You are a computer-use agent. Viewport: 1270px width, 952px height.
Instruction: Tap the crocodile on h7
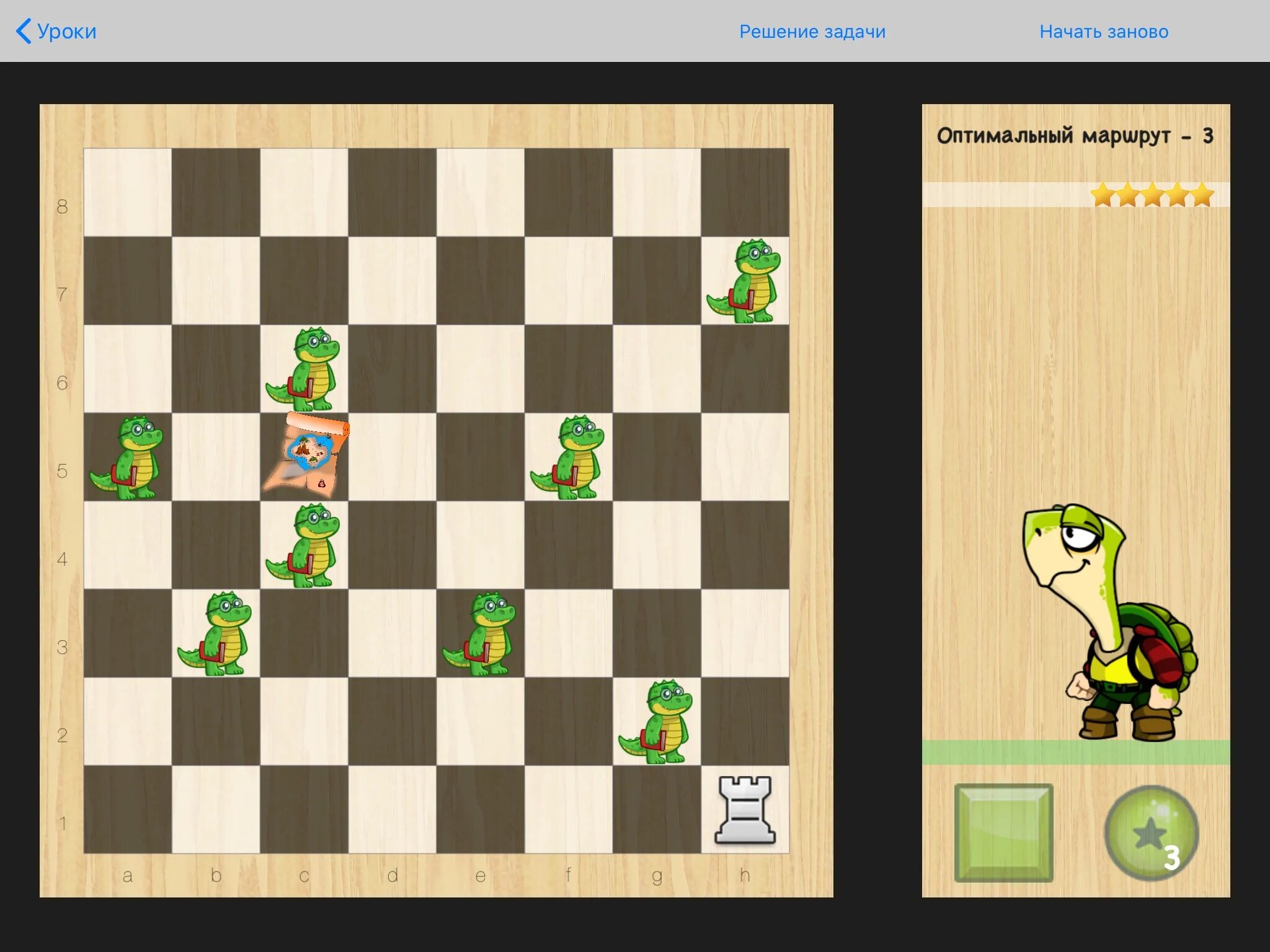coord(744,281)
